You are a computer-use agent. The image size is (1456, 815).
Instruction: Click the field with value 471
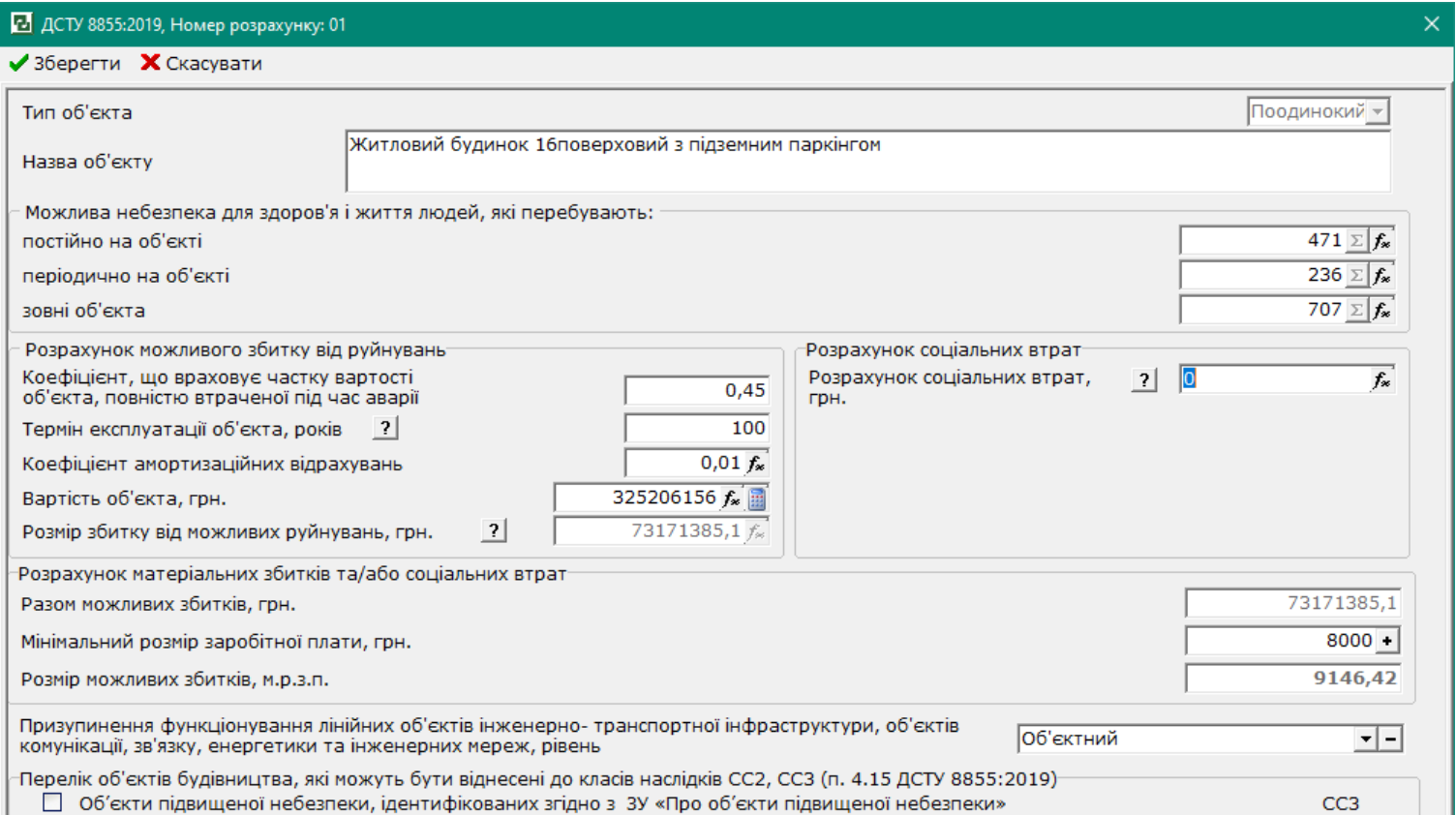[x=1262, y=241]
